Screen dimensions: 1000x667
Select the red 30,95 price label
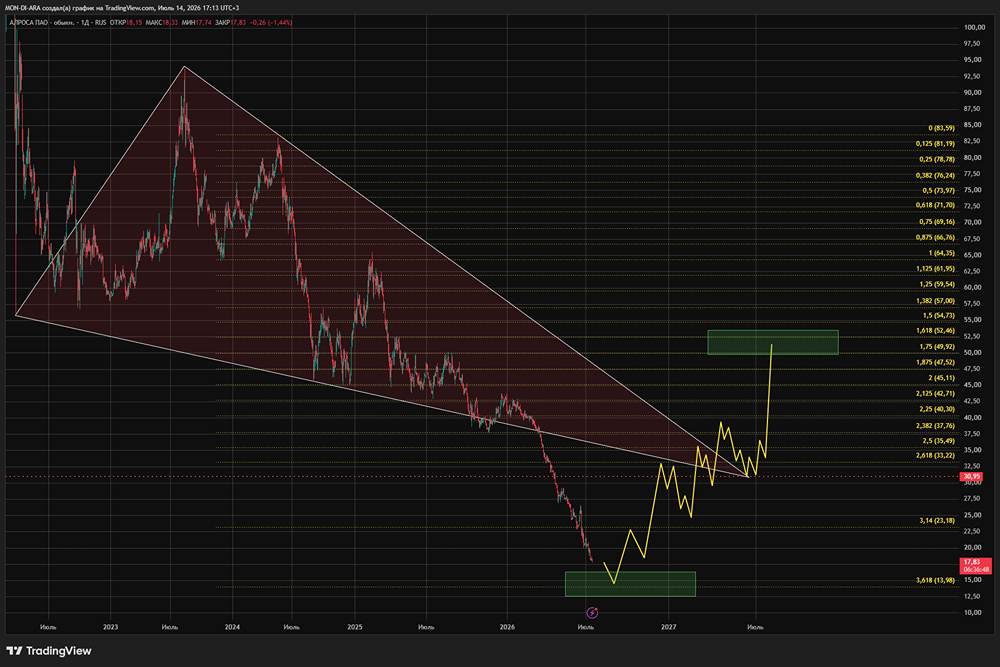pyautogui.click(x=973, y=476)
